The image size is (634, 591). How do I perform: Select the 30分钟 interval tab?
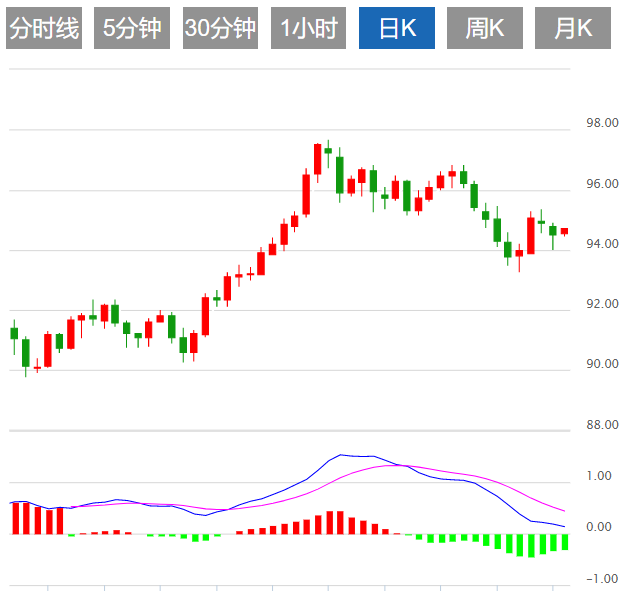pos(220,28)
